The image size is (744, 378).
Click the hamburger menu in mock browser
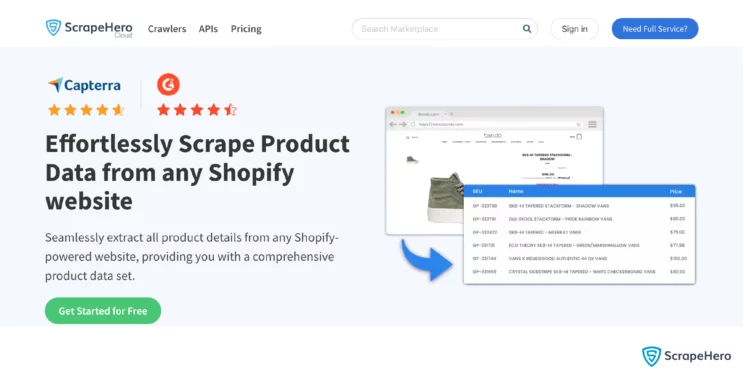pyautogui.click(x=592, y=124)
